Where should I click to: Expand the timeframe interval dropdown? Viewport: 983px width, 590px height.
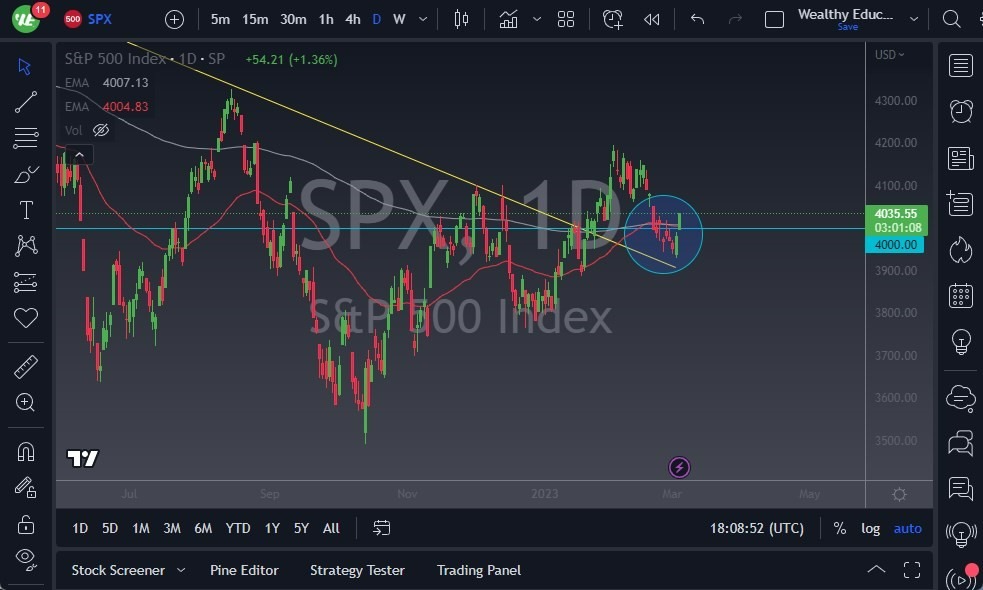click(x=421, y=18)
